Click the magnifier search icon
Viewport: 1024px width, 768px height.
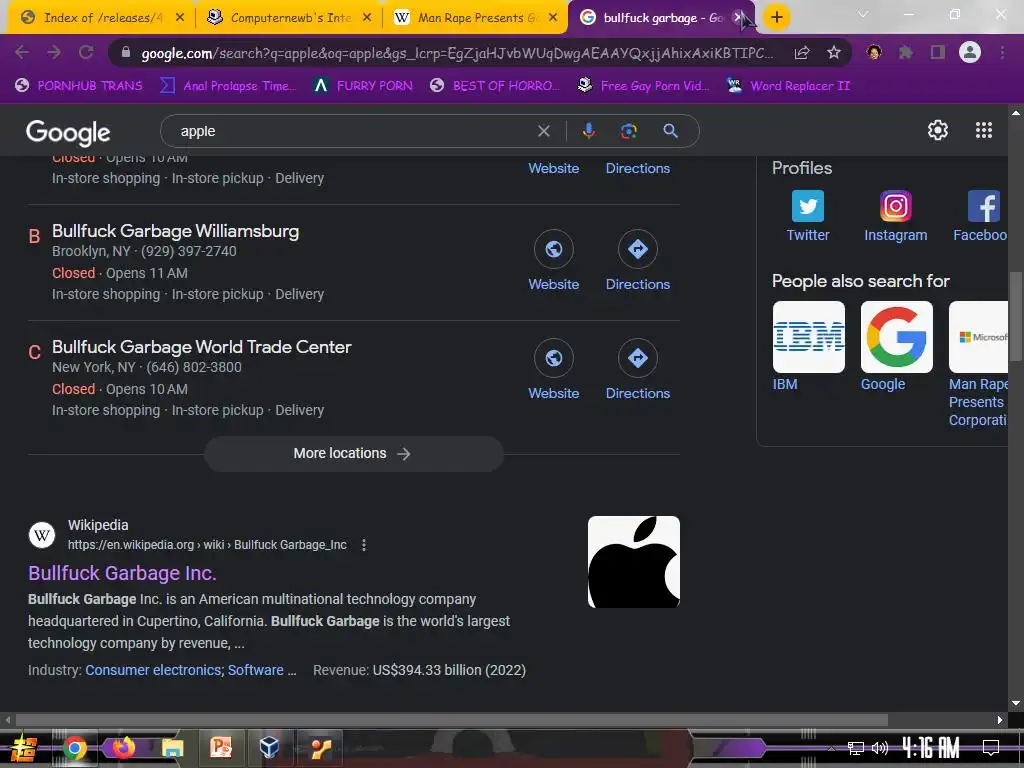(x=670, y=131)
